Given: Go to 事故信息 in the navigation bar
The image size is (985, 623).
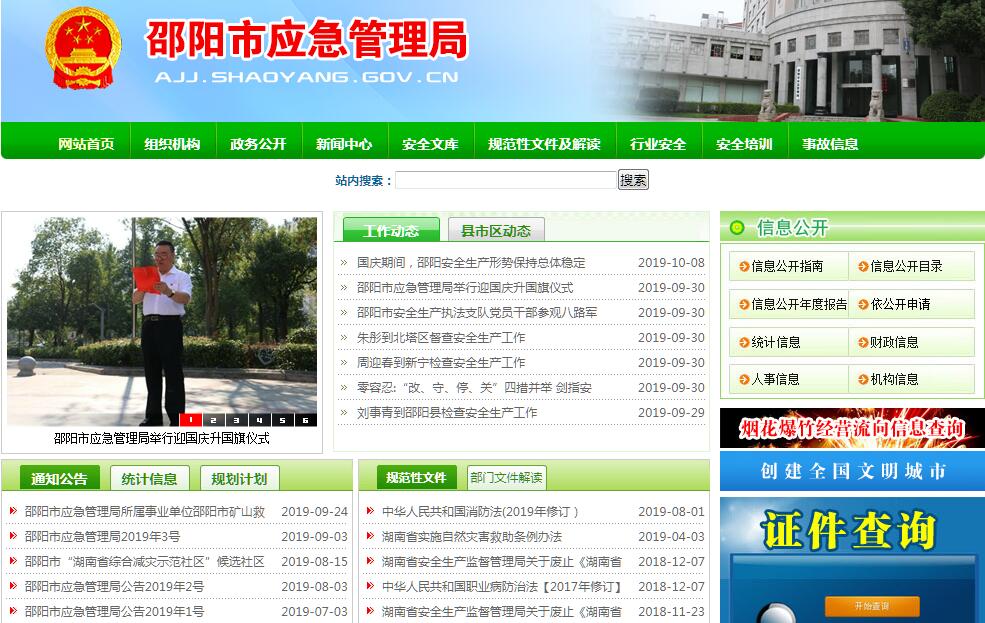Looking at the screenshot, I should point(830,144).
